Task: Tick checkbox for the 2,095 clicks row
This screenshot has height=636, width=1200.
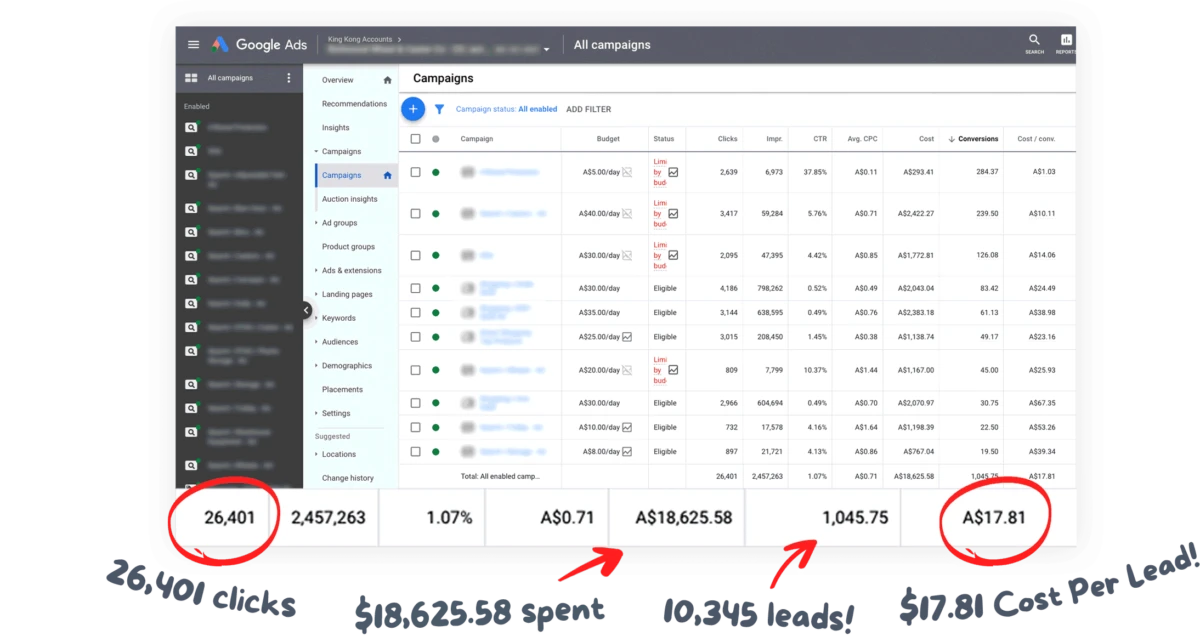Action: tap(416, 255)
